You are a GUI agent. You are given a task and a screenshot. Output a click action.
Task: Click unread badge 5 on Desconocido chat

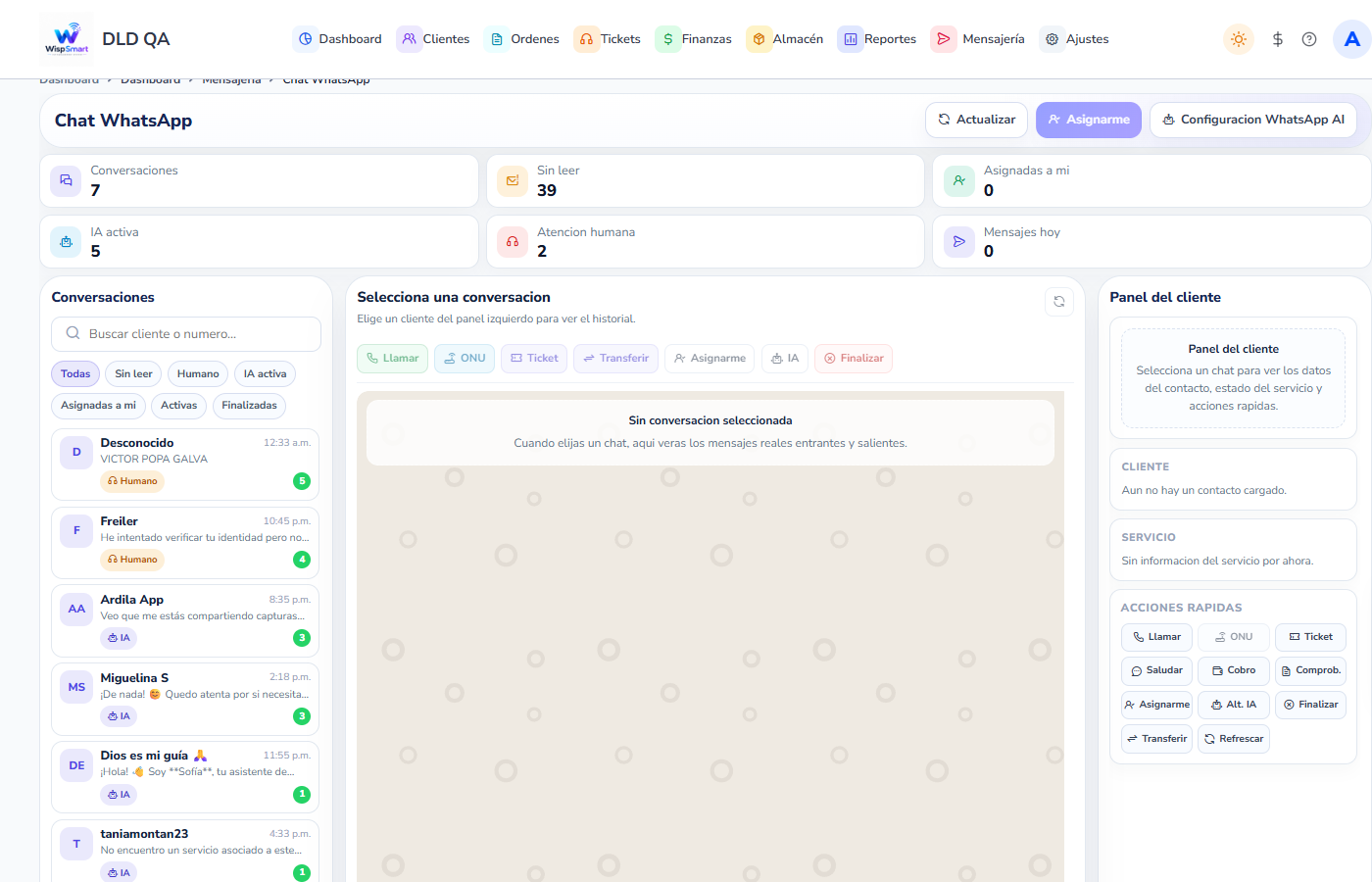point(302,481)
